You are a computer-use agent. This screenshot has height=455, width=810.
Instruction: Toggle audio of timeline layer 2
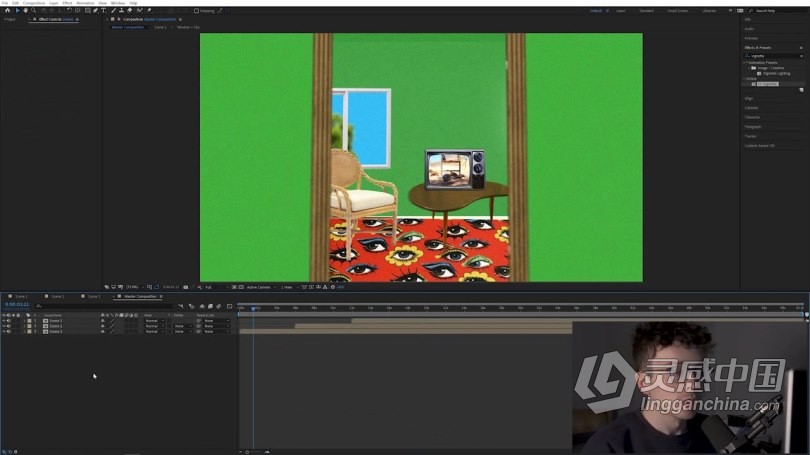click(x=9, y=326)
